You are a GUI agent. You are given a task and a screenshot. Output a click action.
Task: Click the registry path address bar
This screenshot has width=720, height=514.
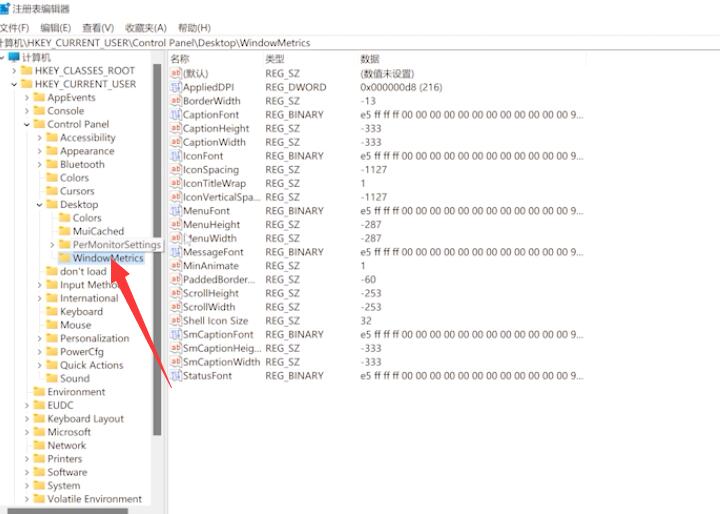[360, 43]
